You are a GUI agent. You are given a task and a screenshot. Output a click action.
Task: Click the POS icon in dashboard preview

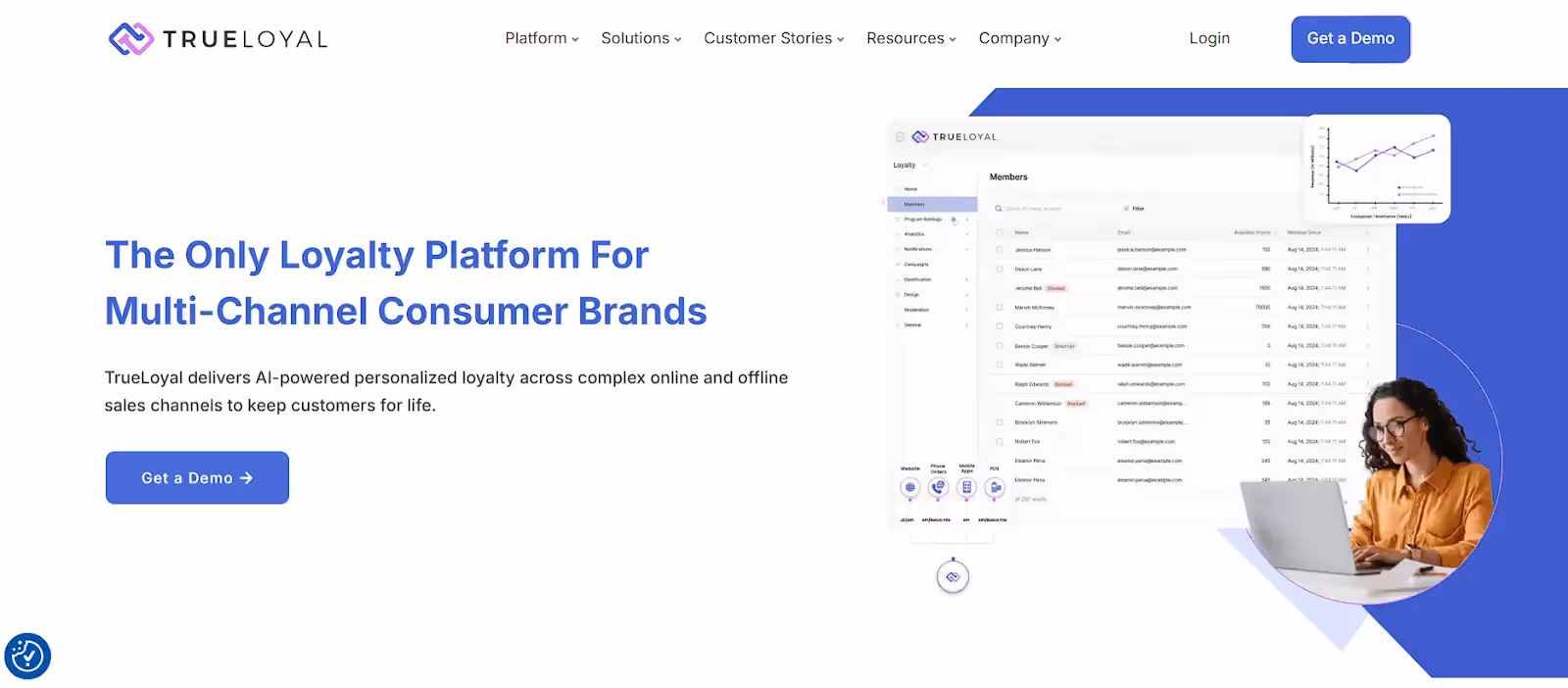(995, 487)
